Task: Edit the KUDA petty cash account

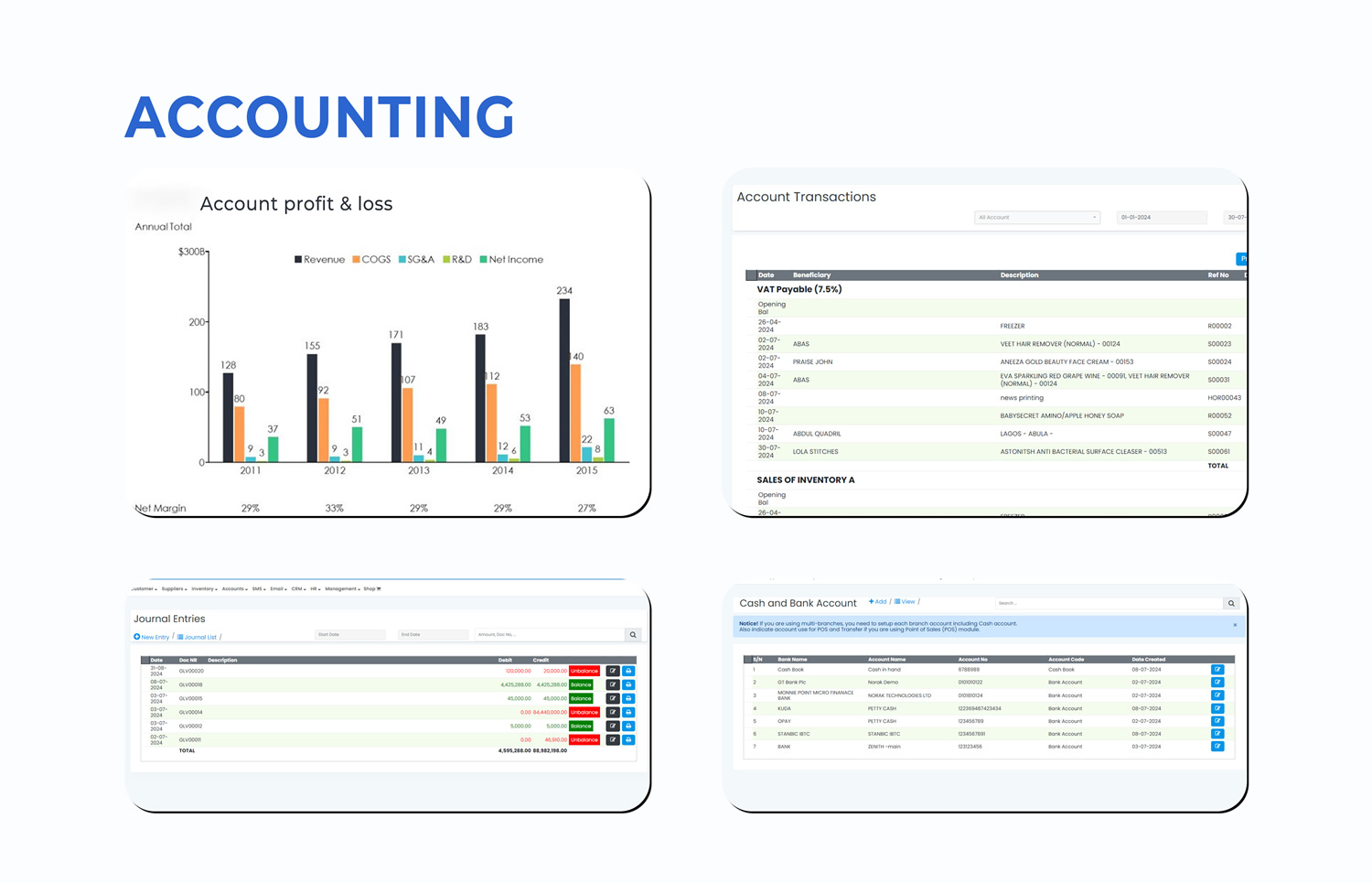Action: pos(1217,708)
